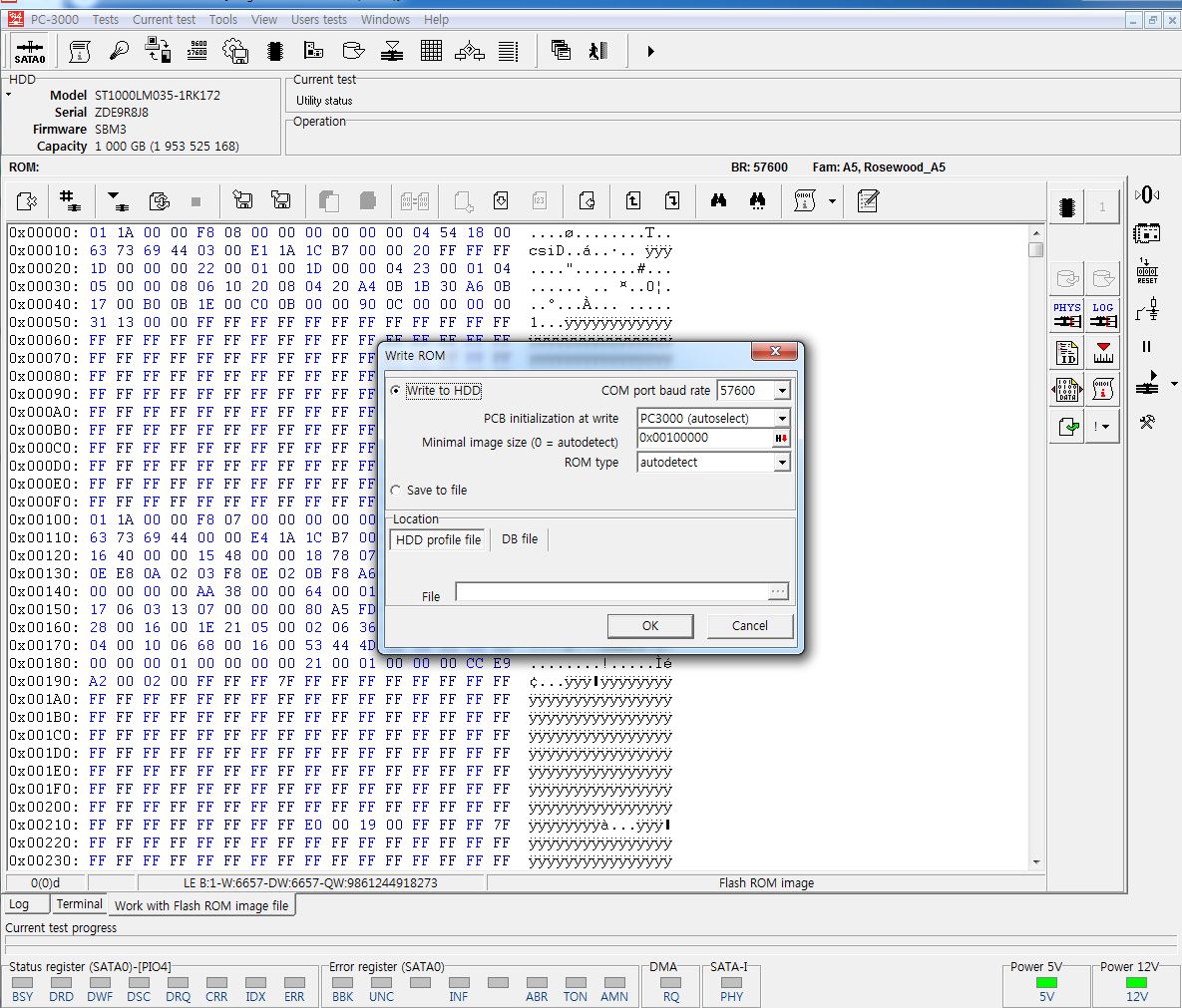Click the Minimal image size input field

pyautogui.click(x=704, y=438)
